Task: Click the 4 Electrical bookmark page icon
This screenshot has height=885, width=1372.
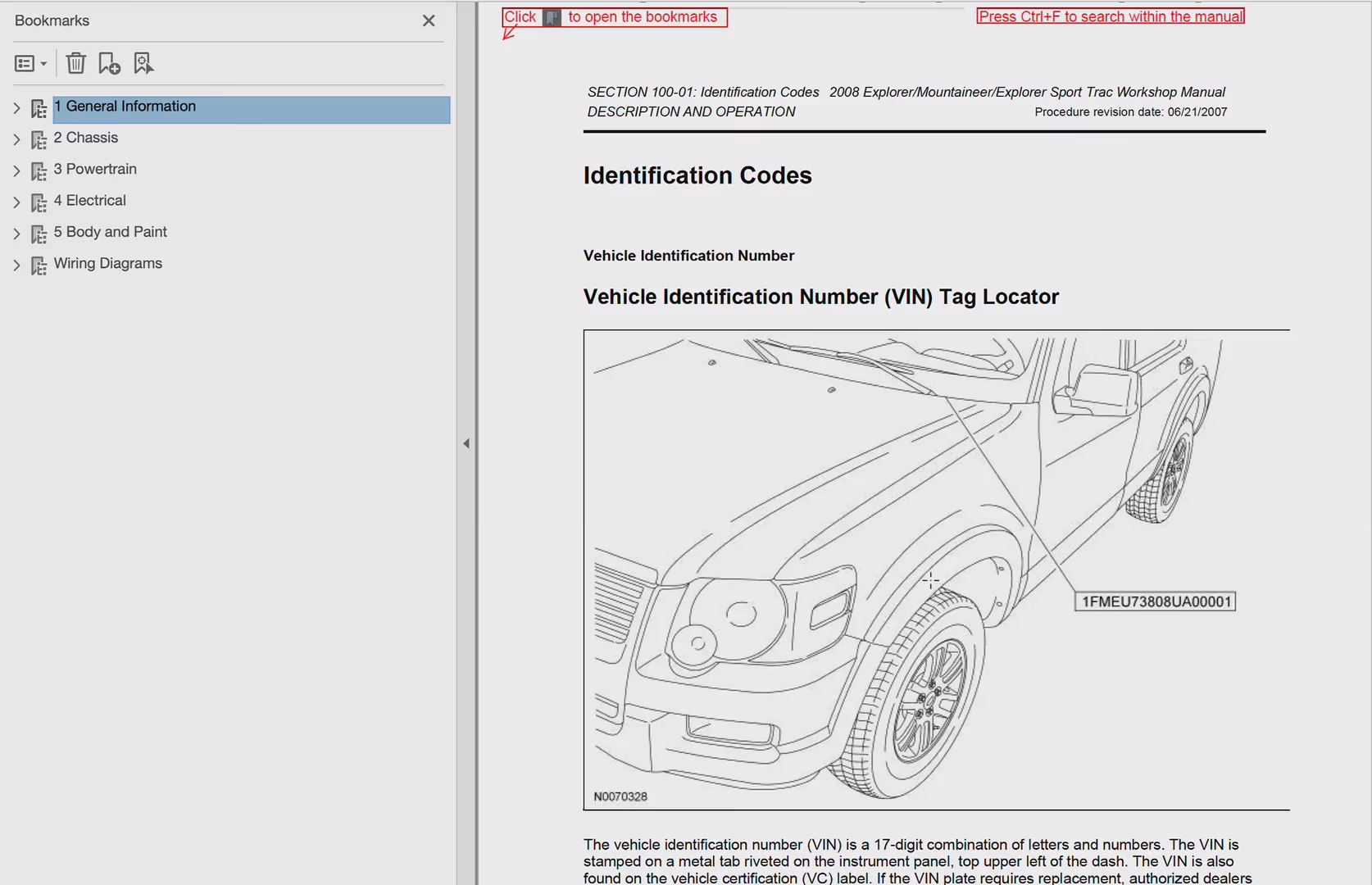Action: pyautogui.click(x=39, y=202)
